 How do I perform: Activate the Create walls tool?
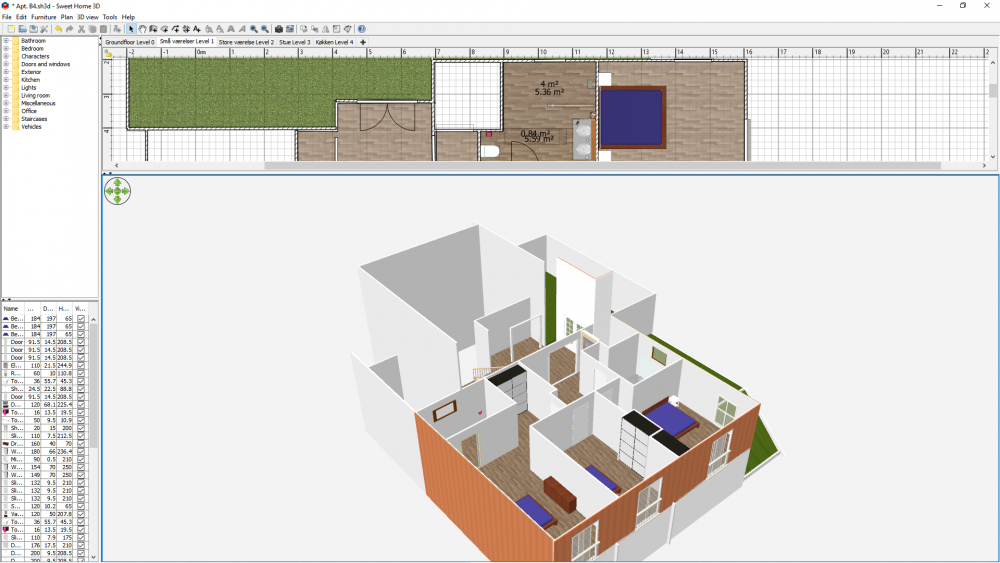click(x=153, y=29)
